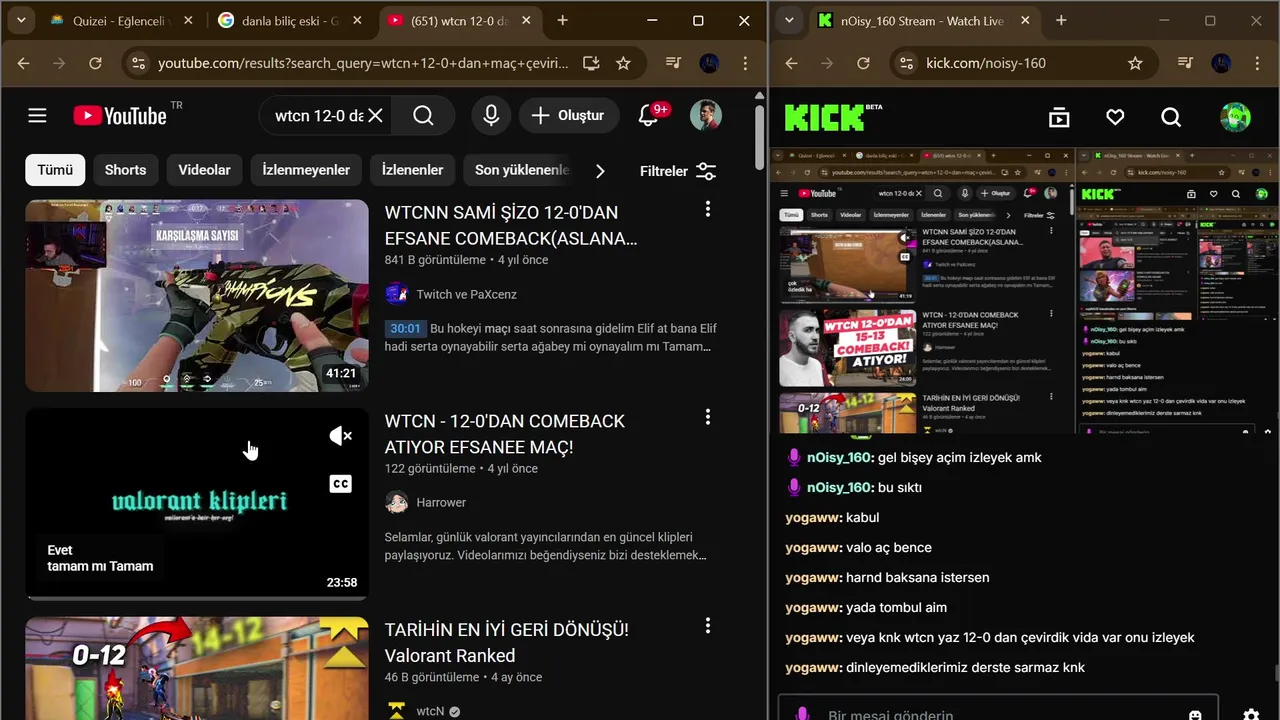
Task: Open the Chrome three-dot menu in Kick window
Action: pyautogui.click(x=1257, y=63)
